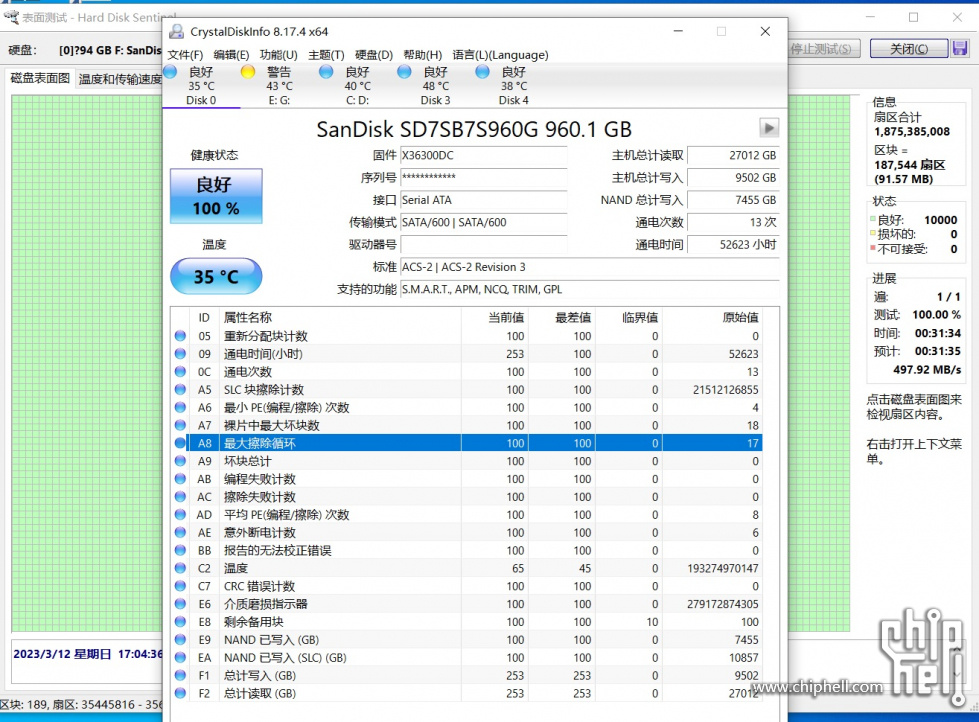
Task: Click the 良好 100 % health status button
Action: pos(216,196)
